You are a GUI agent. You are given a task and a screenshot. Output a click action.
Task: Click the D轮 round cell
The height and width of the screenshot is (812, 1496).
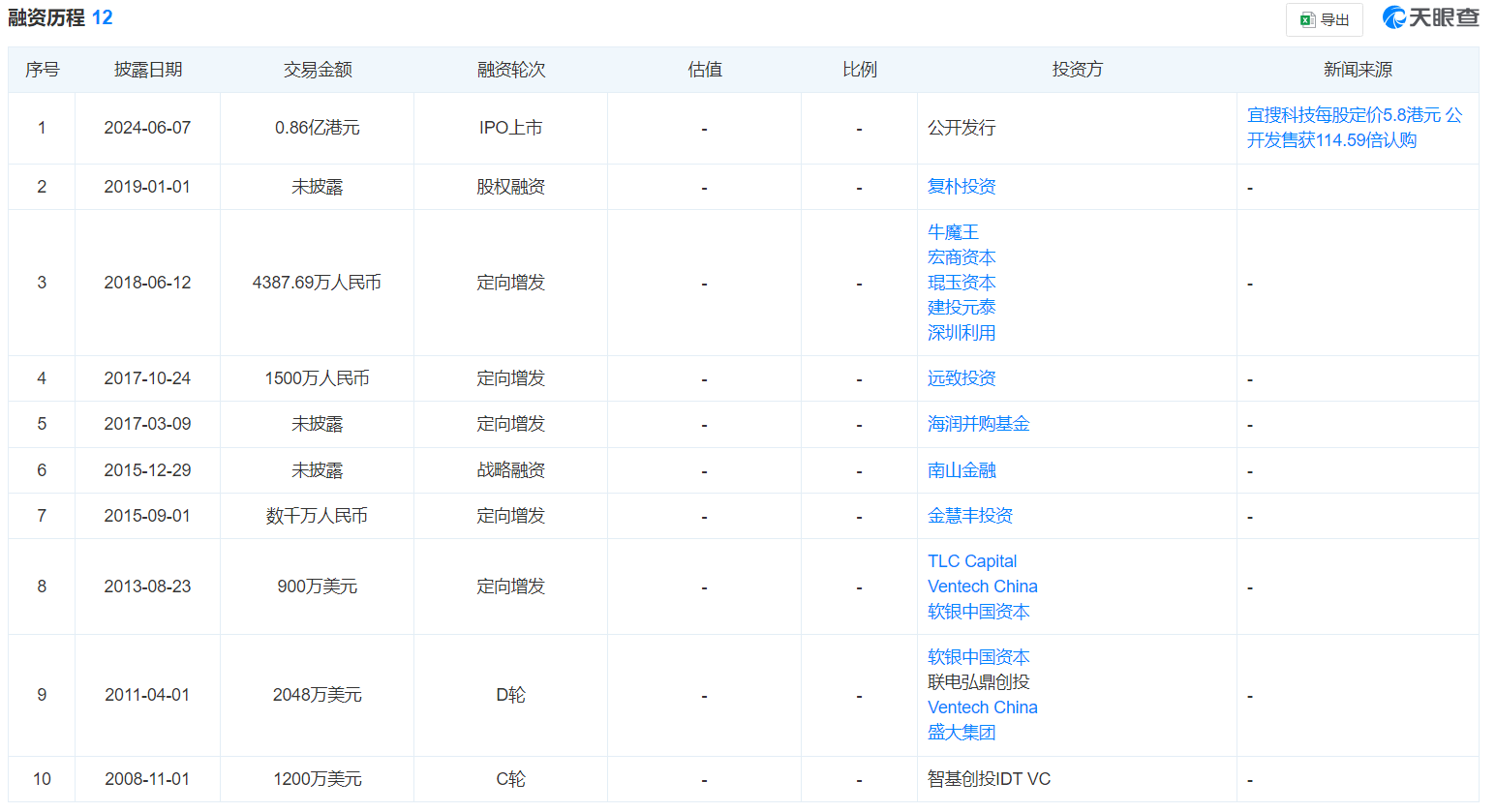pyautogui.click(x=511, y=695)
